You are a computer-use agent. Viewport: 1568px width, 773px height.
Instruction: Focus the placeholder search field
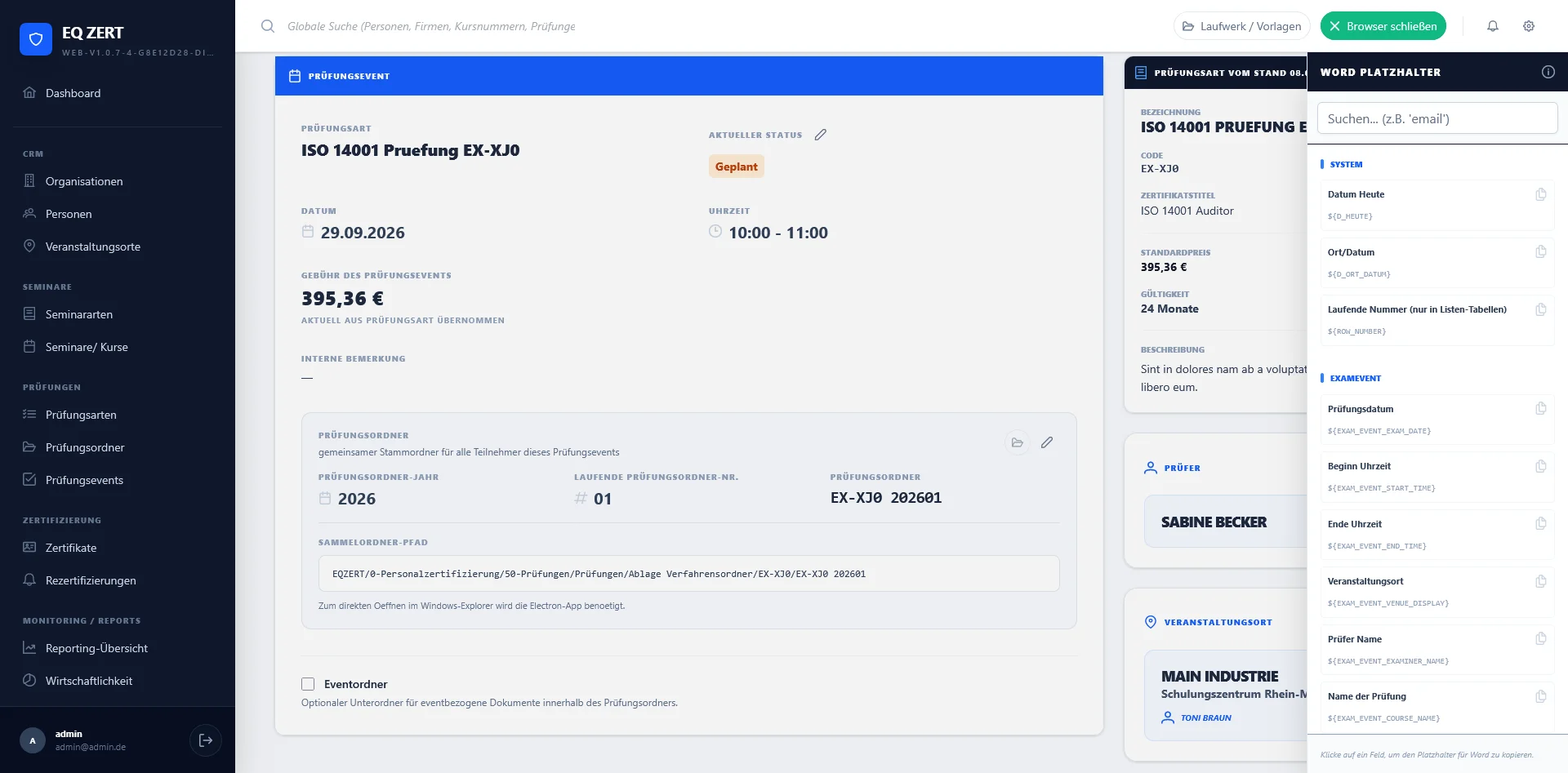[x=1437, y=118]
